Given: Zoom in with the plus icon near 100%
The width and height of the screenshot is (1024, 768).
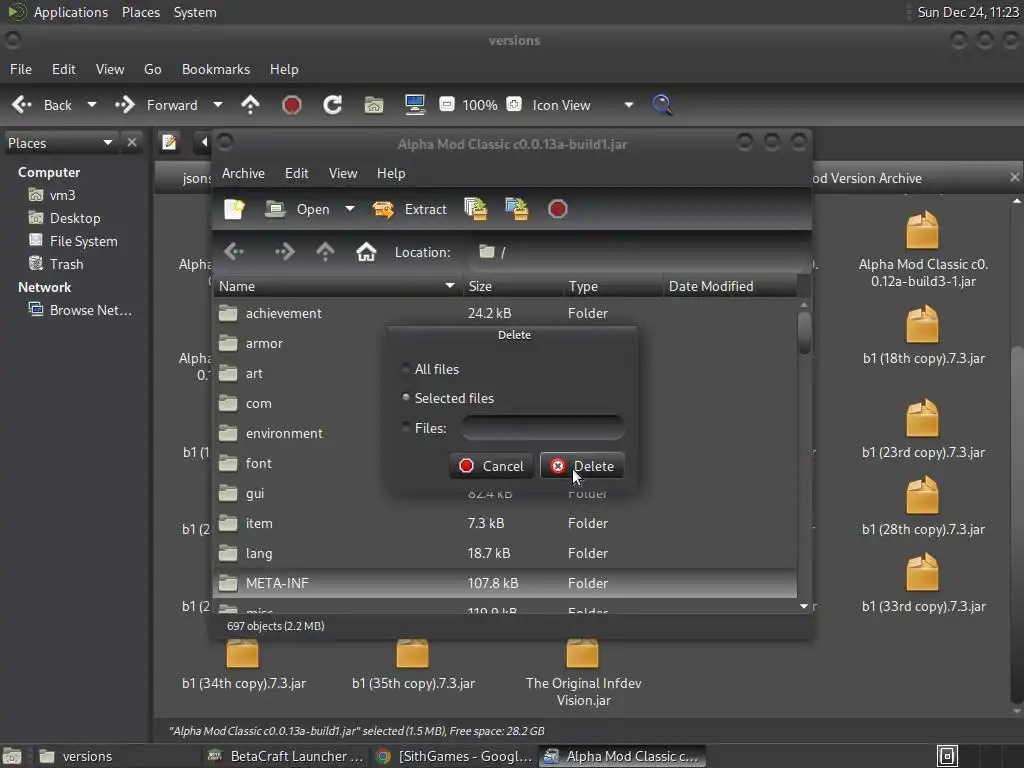Looking at the screenshot, I should (x=514, y=104).
